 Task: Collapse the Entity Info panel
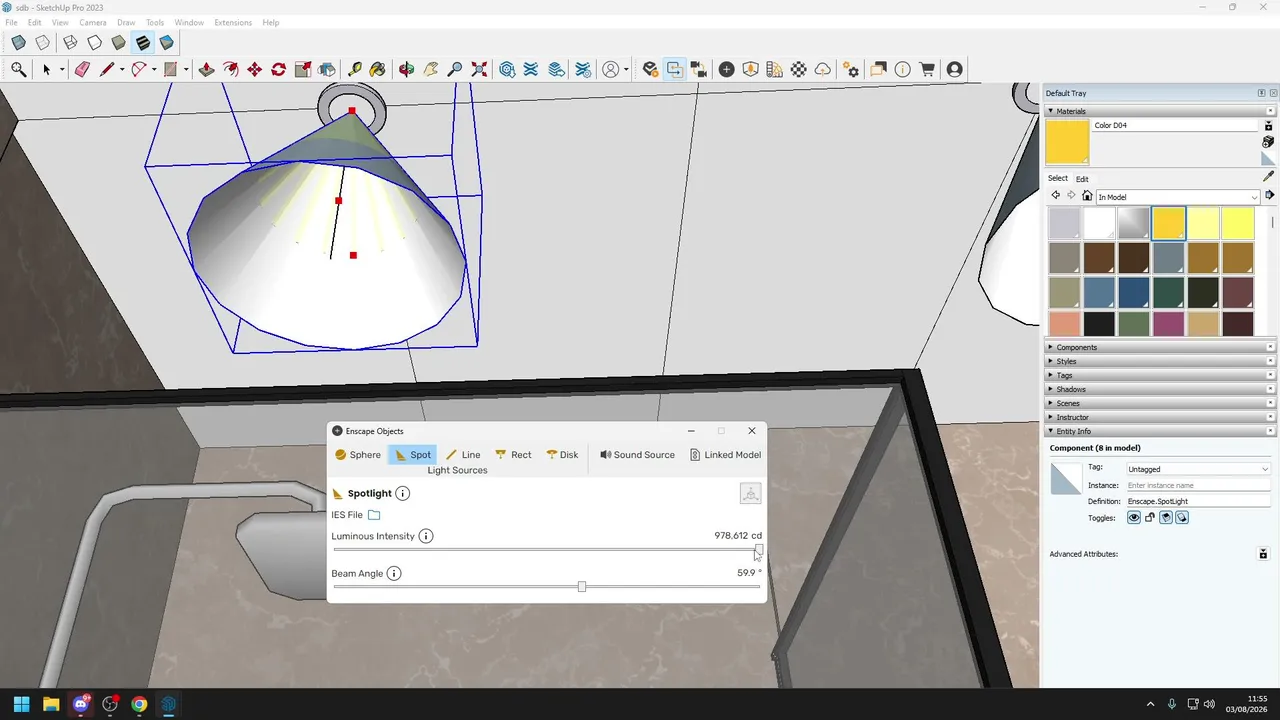pyautogui.click(x=1160, y=431)
